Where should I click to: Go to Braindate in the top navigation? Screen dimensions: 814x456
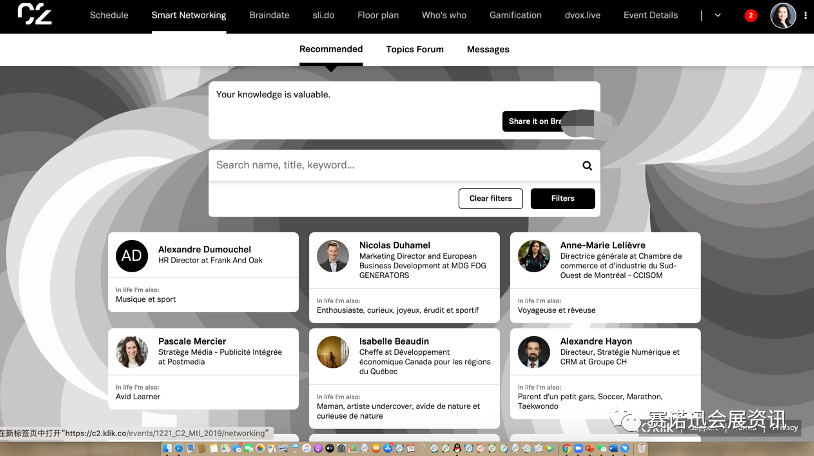tap(269, 15)
